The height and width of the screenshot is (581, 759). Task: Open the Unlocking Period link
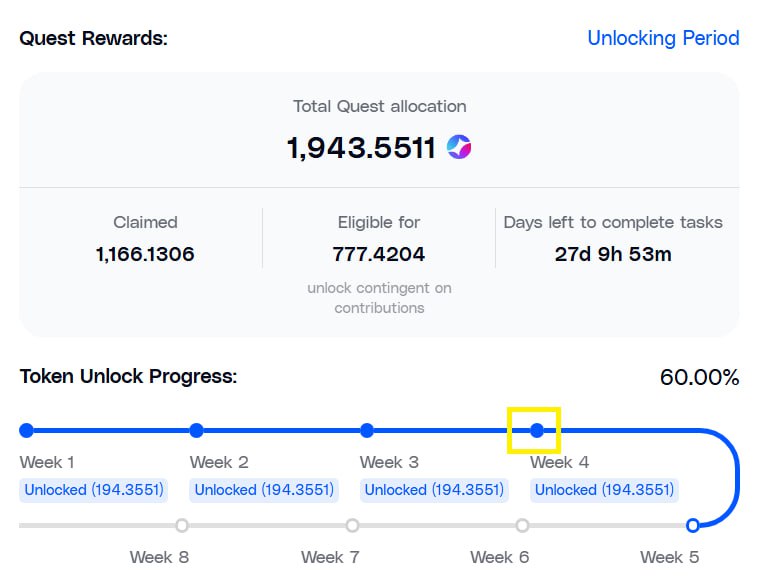click(x=663, y=38)
